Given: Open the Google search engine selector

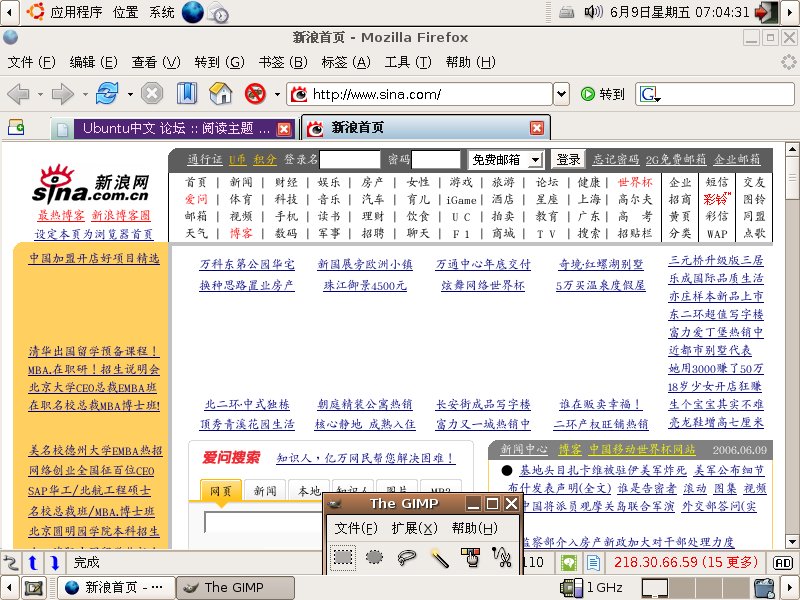Looking at the screenshot, I should tap(650, 94).
